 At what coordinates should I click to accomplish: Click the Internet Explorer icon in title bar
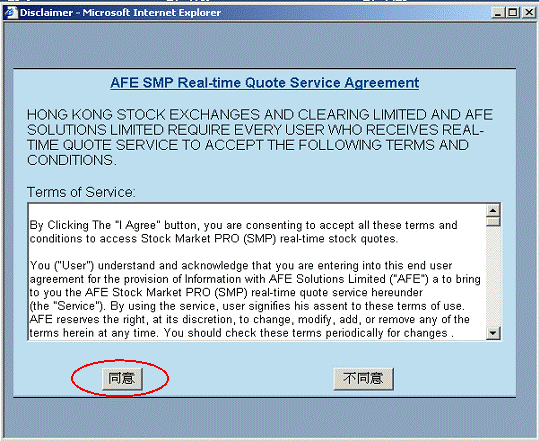(10, 13)
